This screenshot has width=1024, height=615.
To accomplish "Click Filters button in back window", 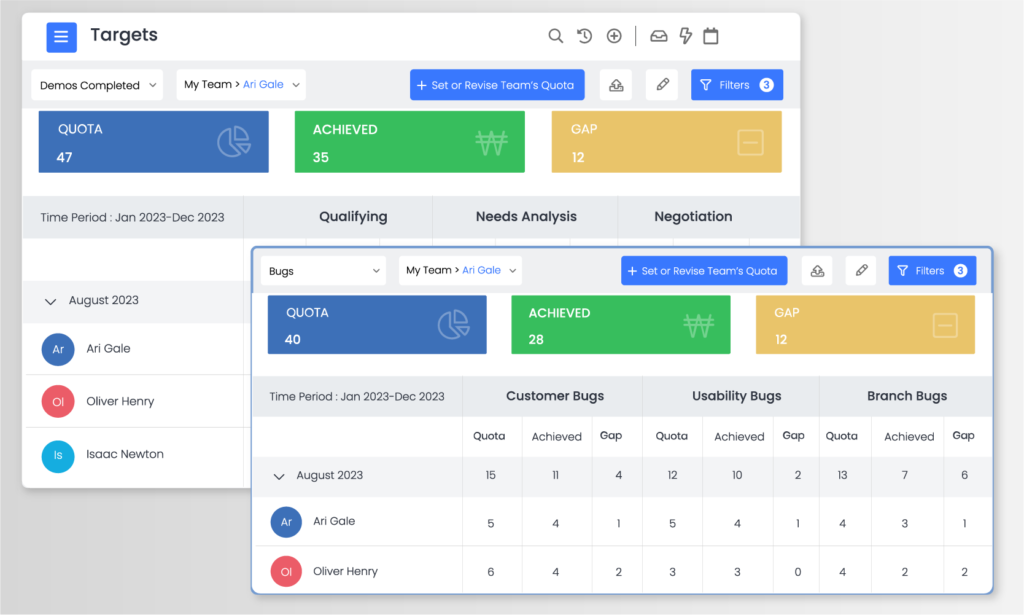I will [737, 85].
